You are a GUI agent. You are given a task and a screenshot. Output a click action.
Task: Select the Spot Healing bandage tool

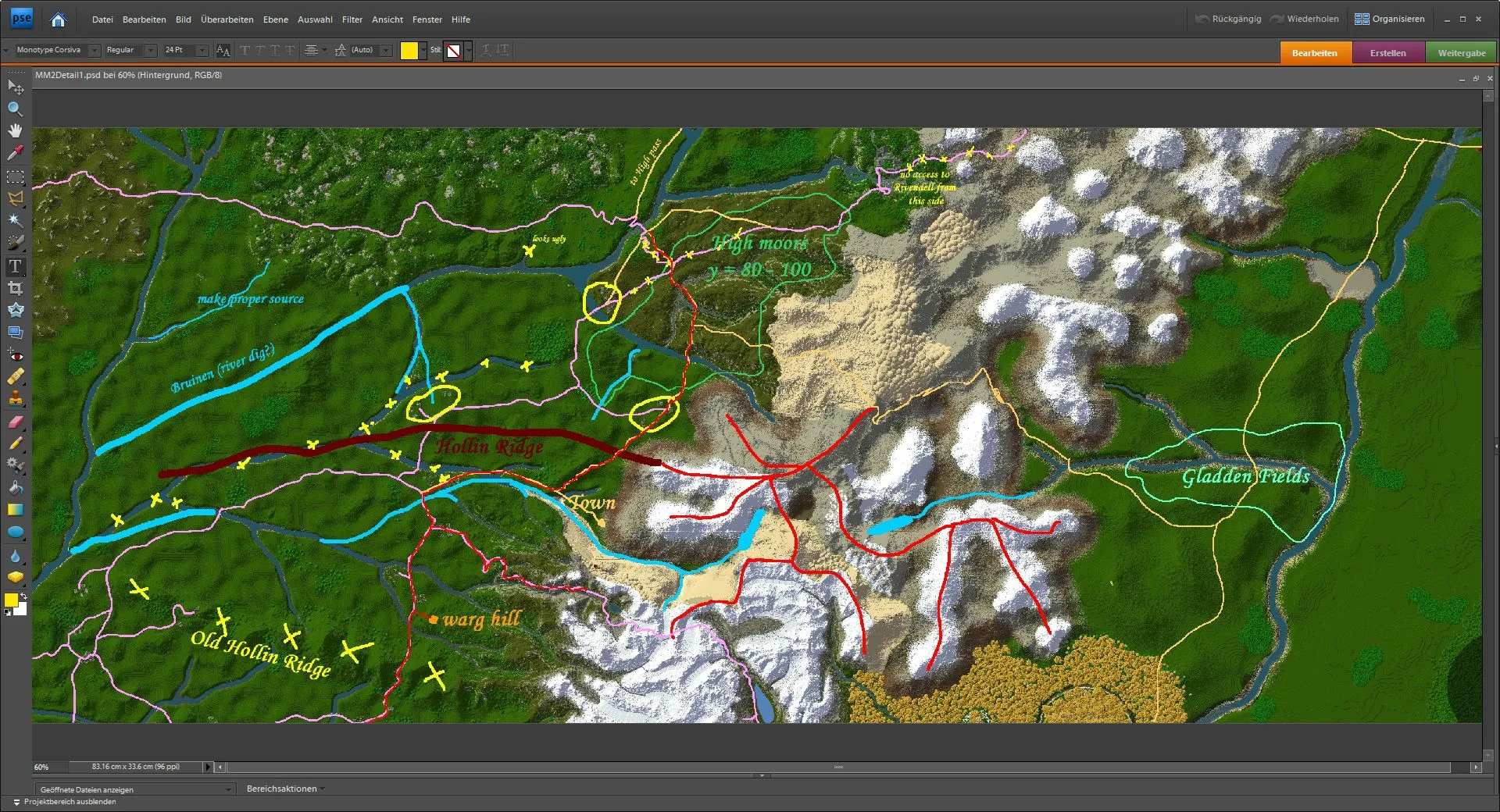(16, 377)
